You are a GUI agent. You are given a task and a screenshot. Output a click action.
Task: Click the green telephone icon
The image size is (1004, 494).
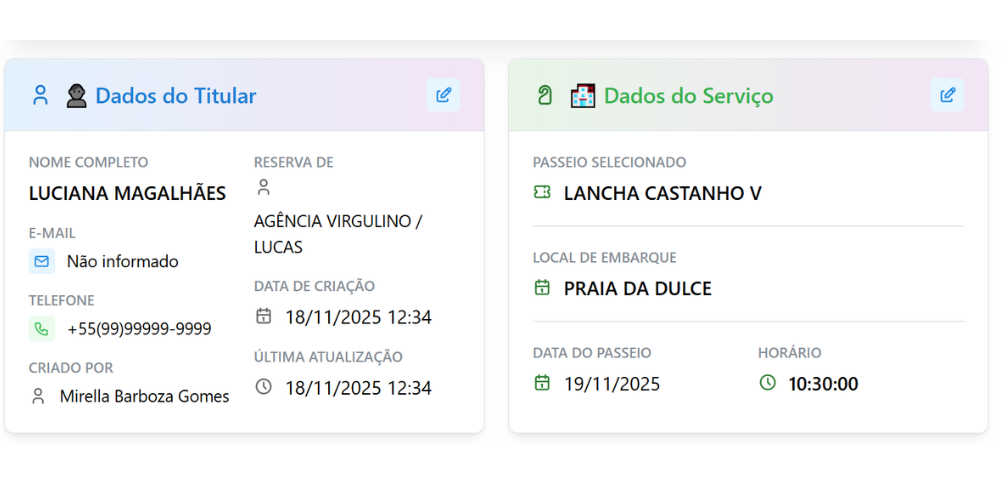point(42,328)
